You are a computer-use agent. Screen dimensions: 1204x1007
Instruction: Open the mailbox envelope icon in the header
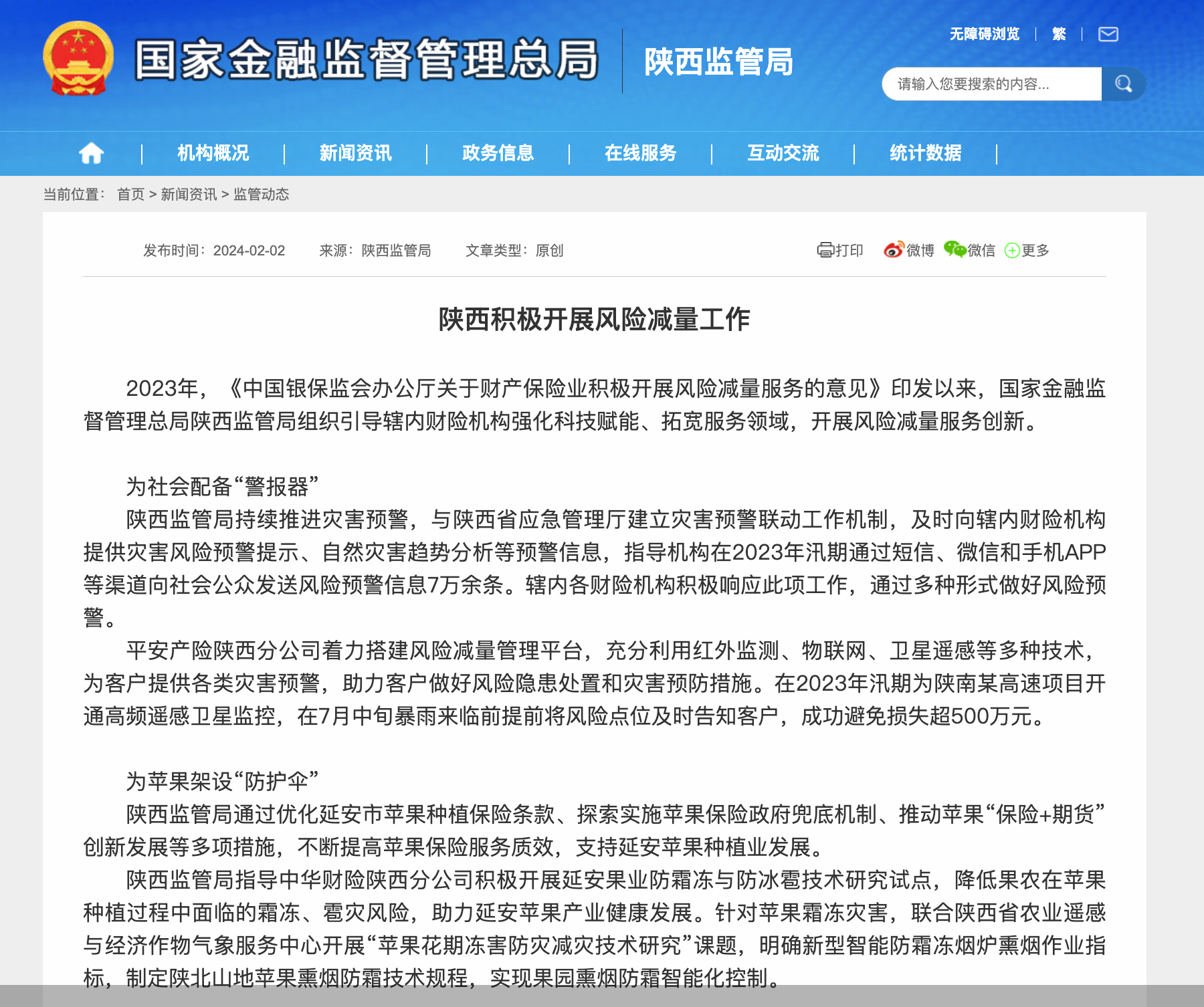(1108, 34)
